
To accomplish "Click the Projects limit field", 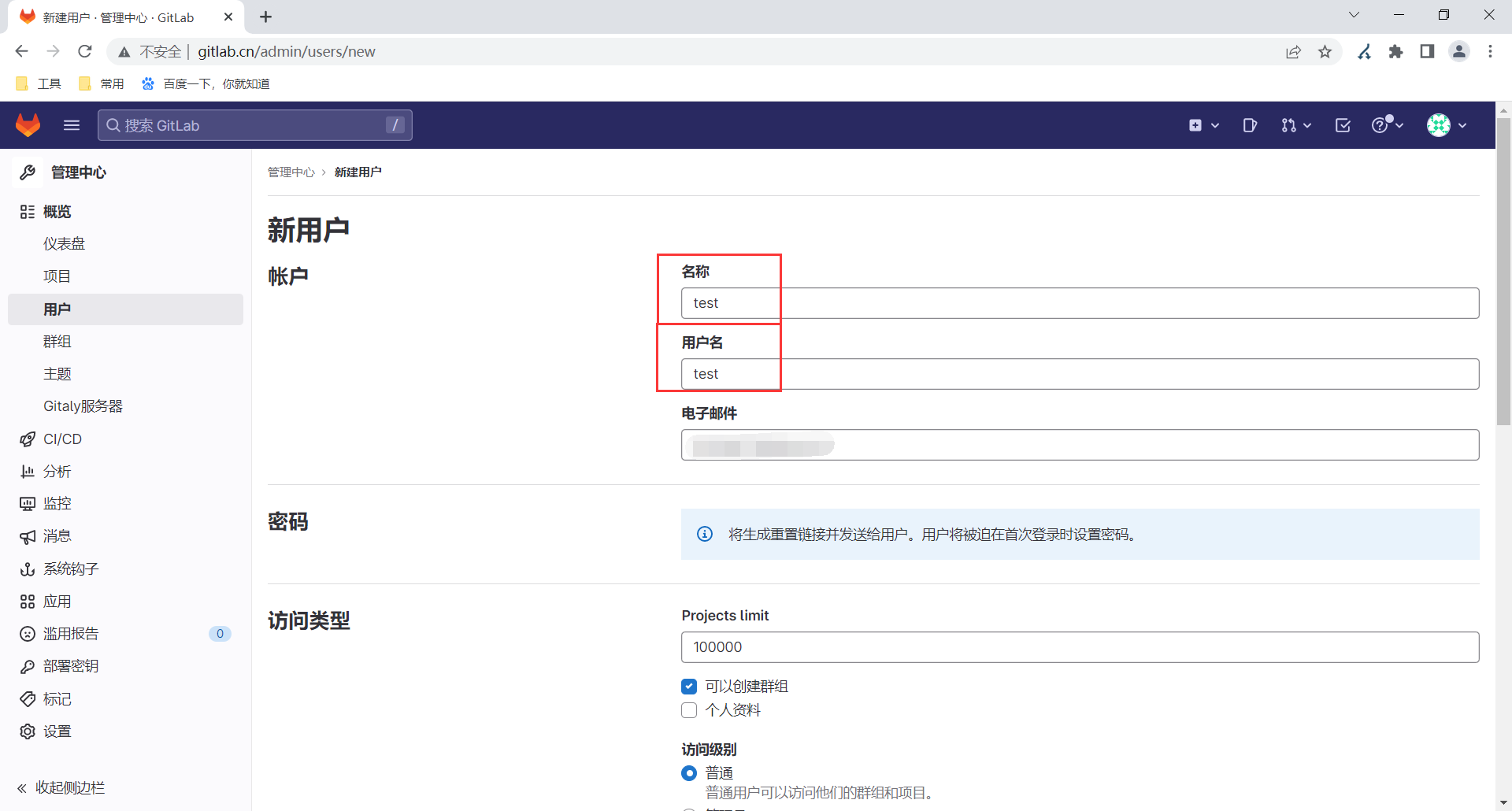I will pyautogui.click(x=1080, y=647).
